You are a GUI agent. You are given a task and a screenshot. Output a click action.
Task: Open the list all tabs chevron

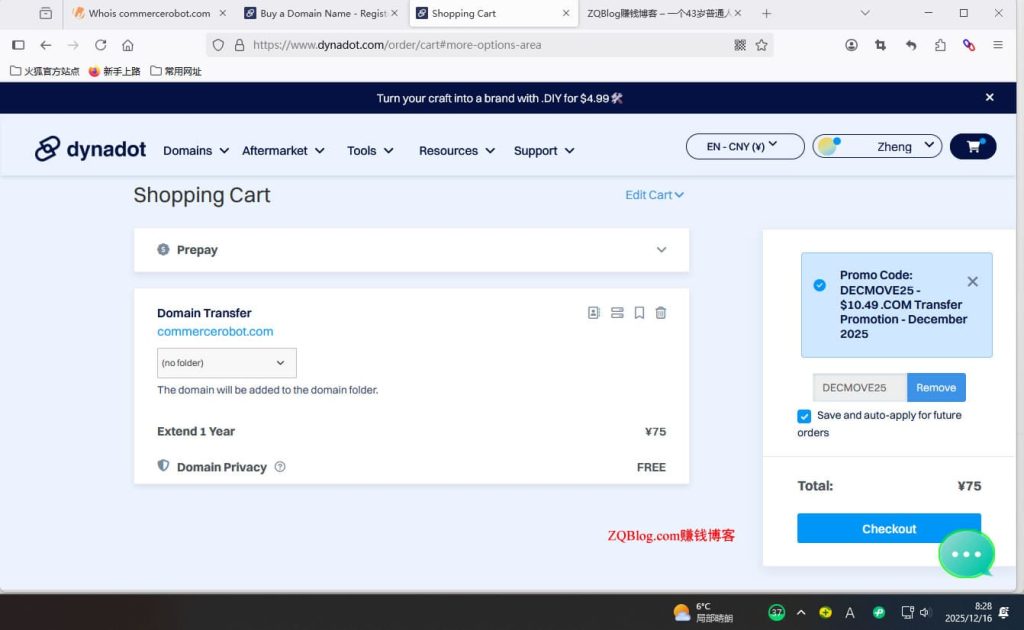[865, 13]
